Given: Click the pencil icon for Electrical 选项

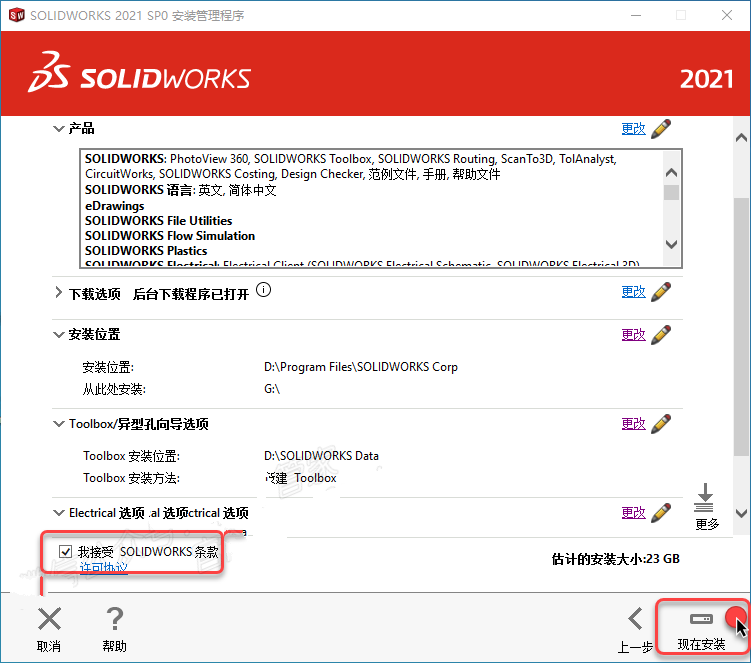Looking at the screenshot, I should pos(661,513).
